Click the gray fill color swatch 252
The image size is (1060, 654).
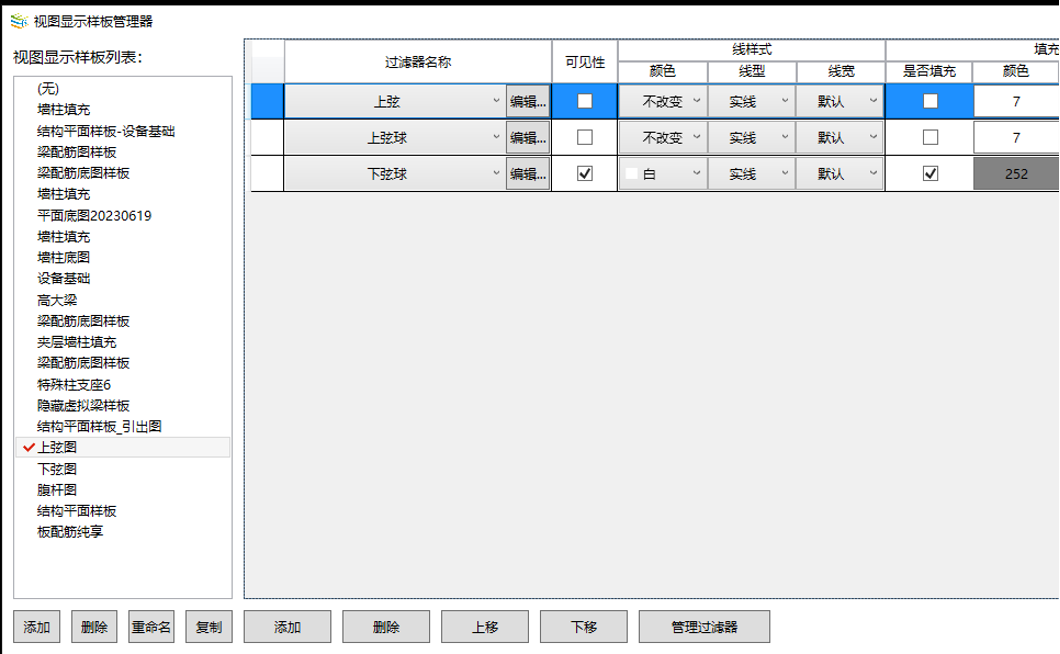1016,173
